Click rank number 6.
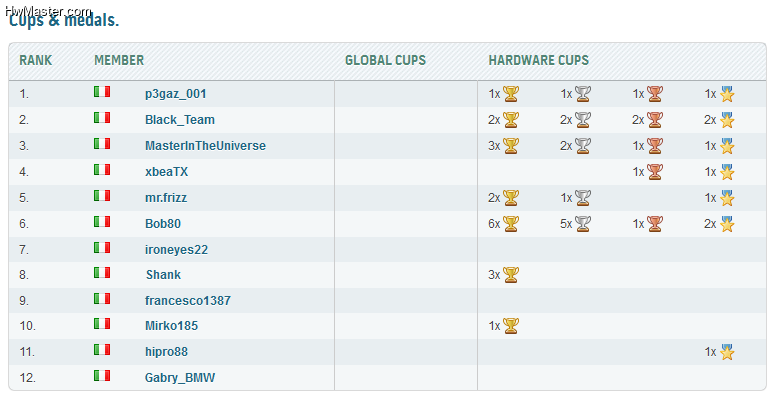776x397 pixels. click(24, 224)
